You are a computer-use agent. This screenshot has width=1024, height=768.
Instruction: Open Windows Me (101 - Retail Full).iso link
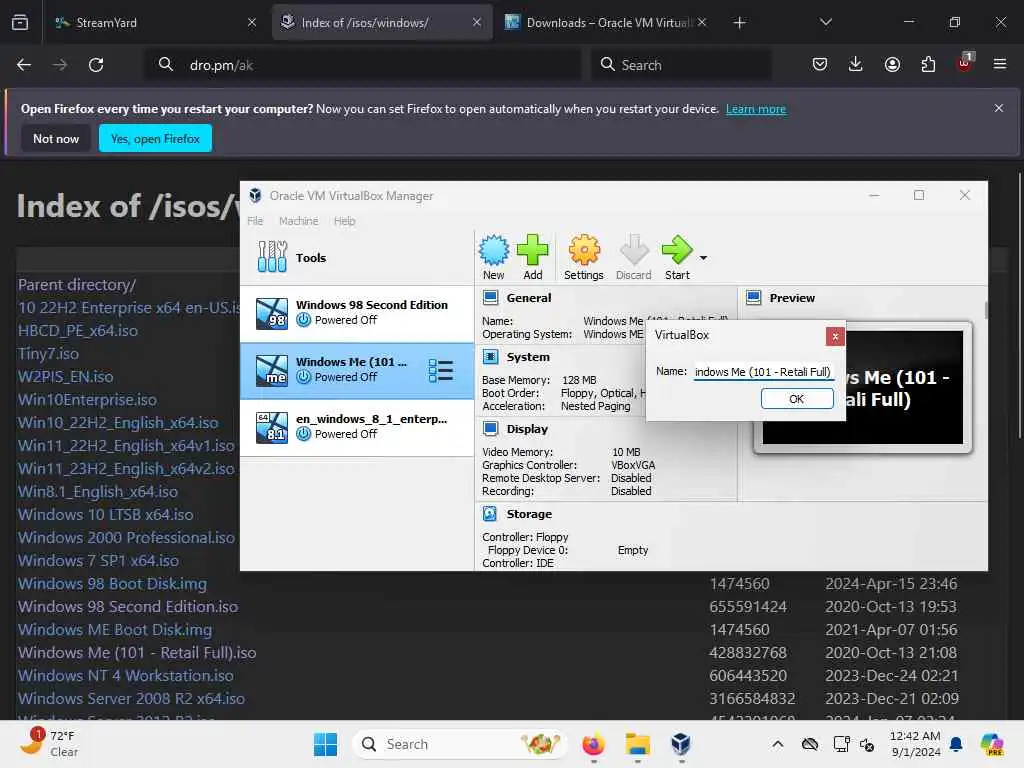pos(137,652)
